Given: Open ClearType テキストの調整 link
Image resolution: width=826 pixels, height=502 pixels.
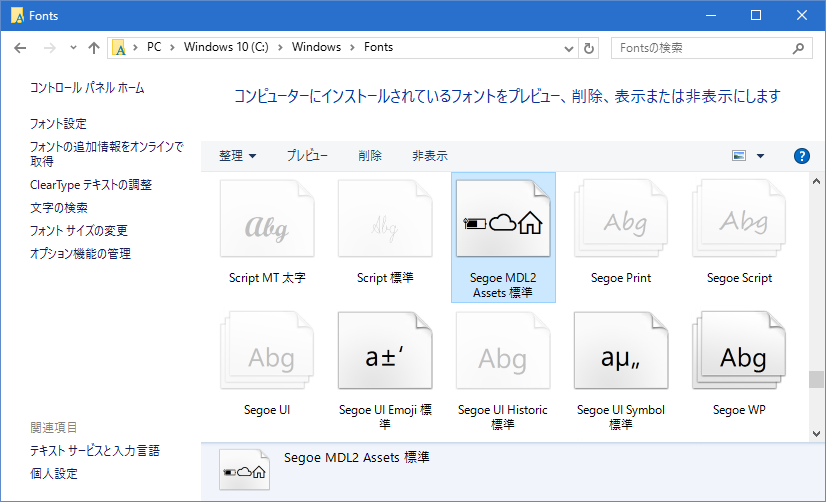Looking at the screenshot, I should tap(91, 185).
